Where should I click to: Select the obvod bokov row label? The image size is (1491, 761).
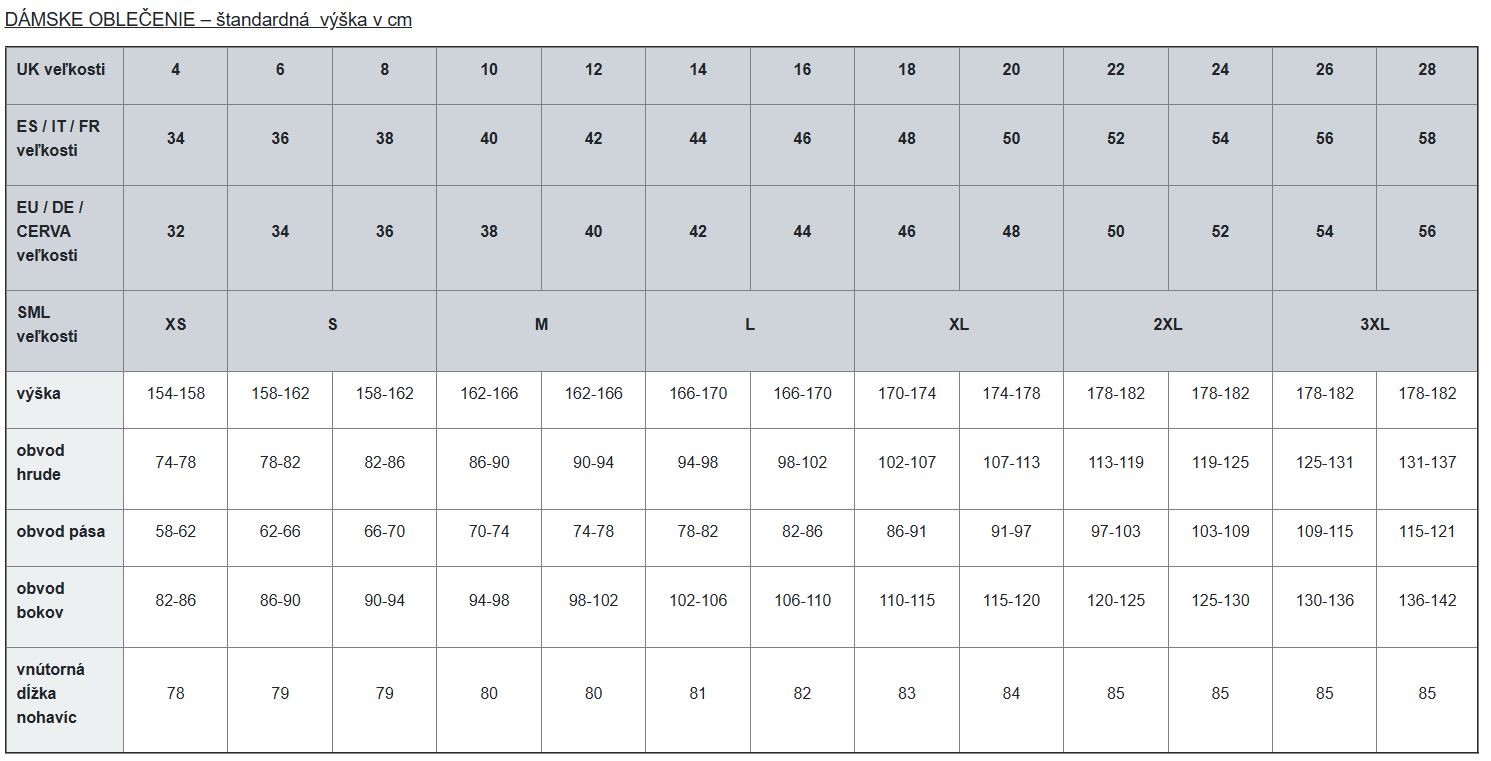[64, 607]
